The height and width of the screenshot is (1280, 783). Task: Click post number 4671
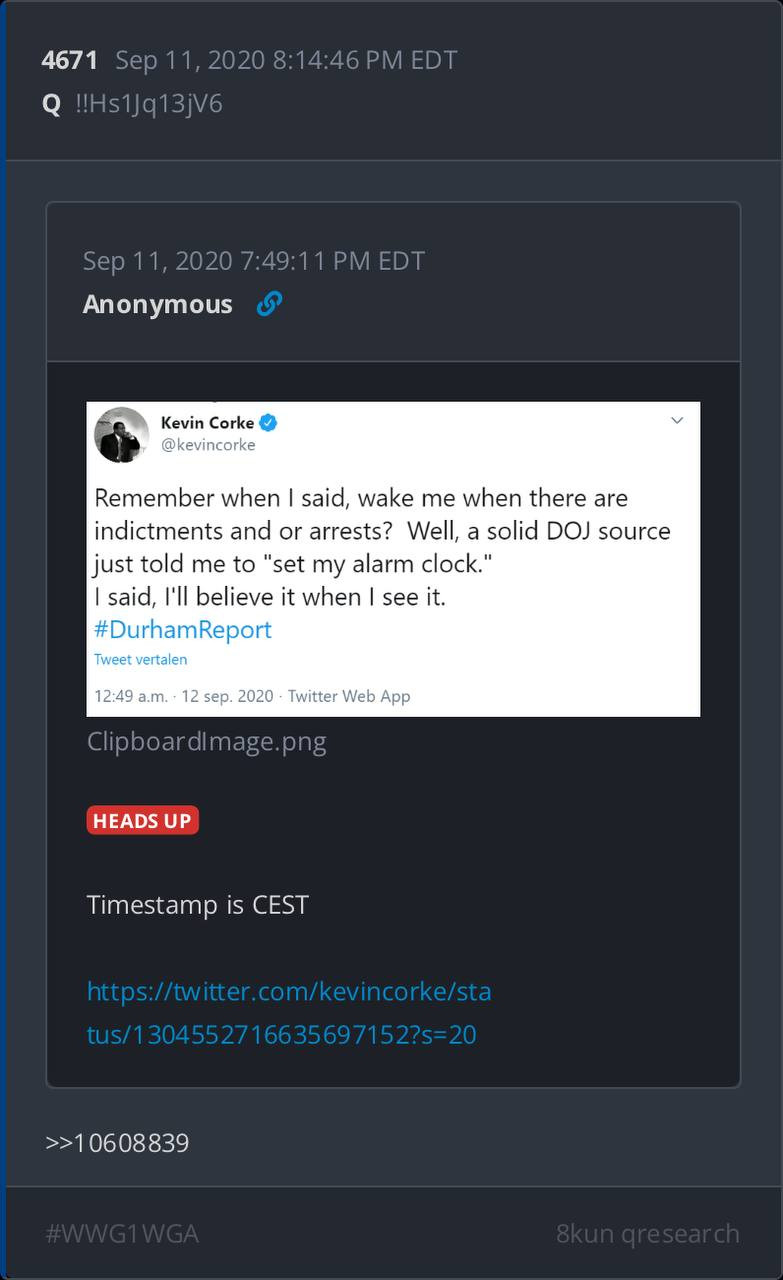click(69, 60)
